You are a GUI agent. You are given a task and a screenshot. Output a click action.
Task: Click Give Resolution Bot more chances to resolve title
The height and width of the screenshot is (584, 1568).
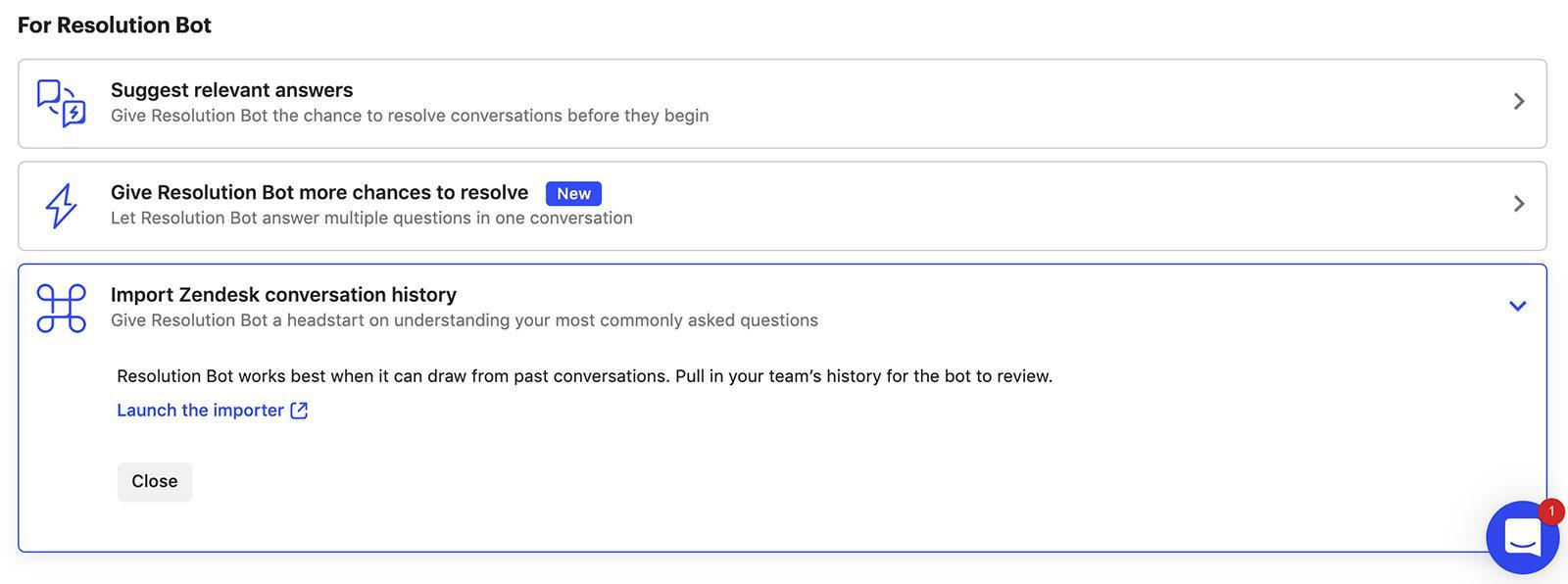[319, 193]
